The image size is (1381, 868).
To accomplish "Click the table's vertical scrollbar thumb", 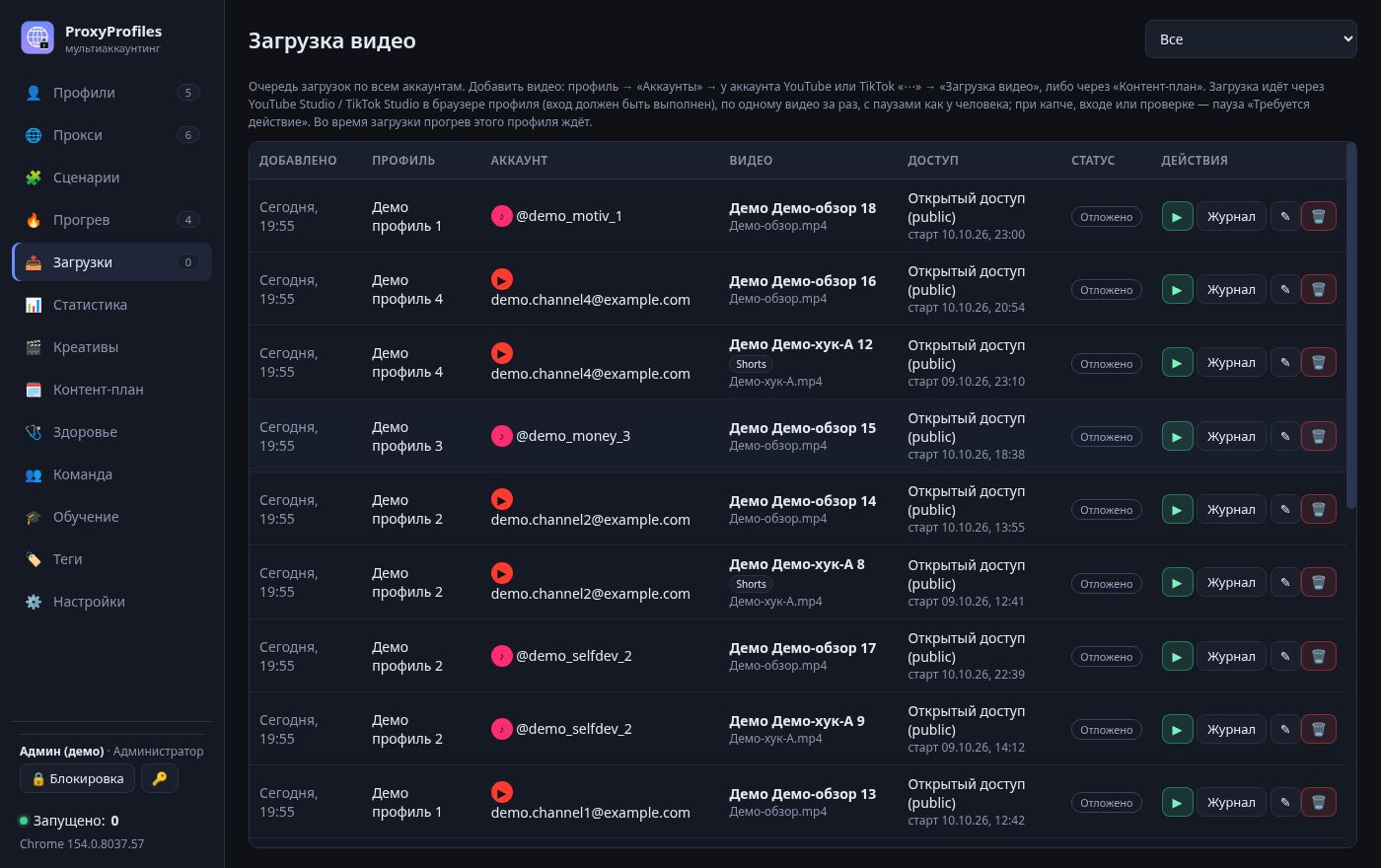I will coord(1351,325).
